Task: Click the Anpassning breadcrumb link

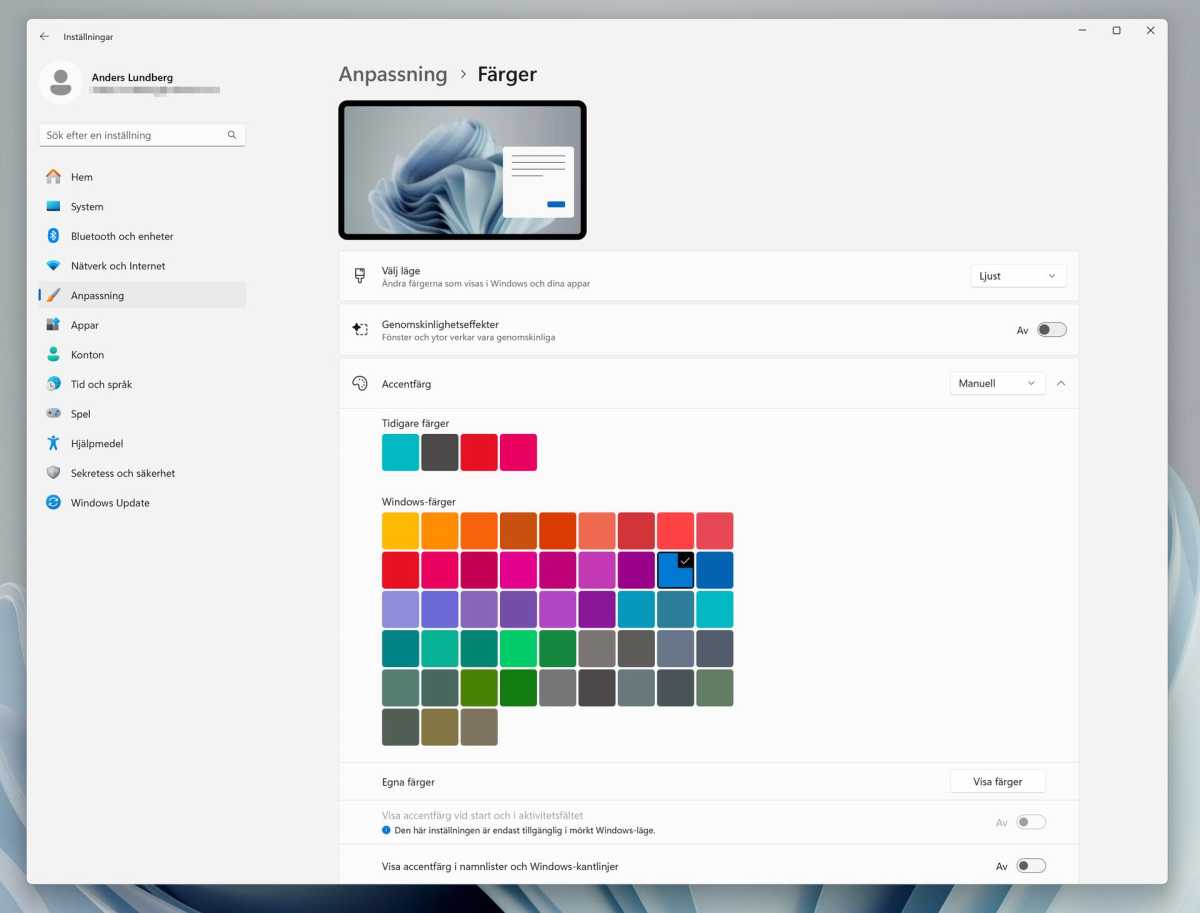Action: coord(393,74)
